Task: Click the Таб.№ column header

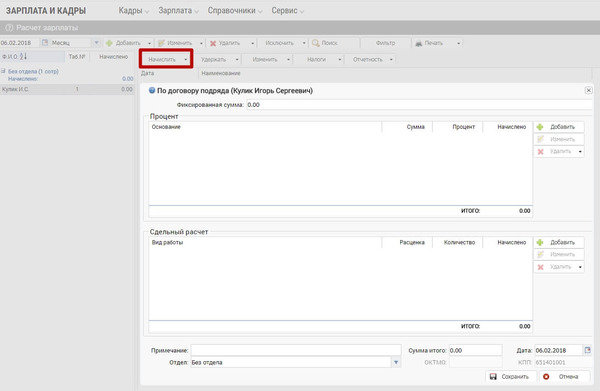Action: (77, 57)
